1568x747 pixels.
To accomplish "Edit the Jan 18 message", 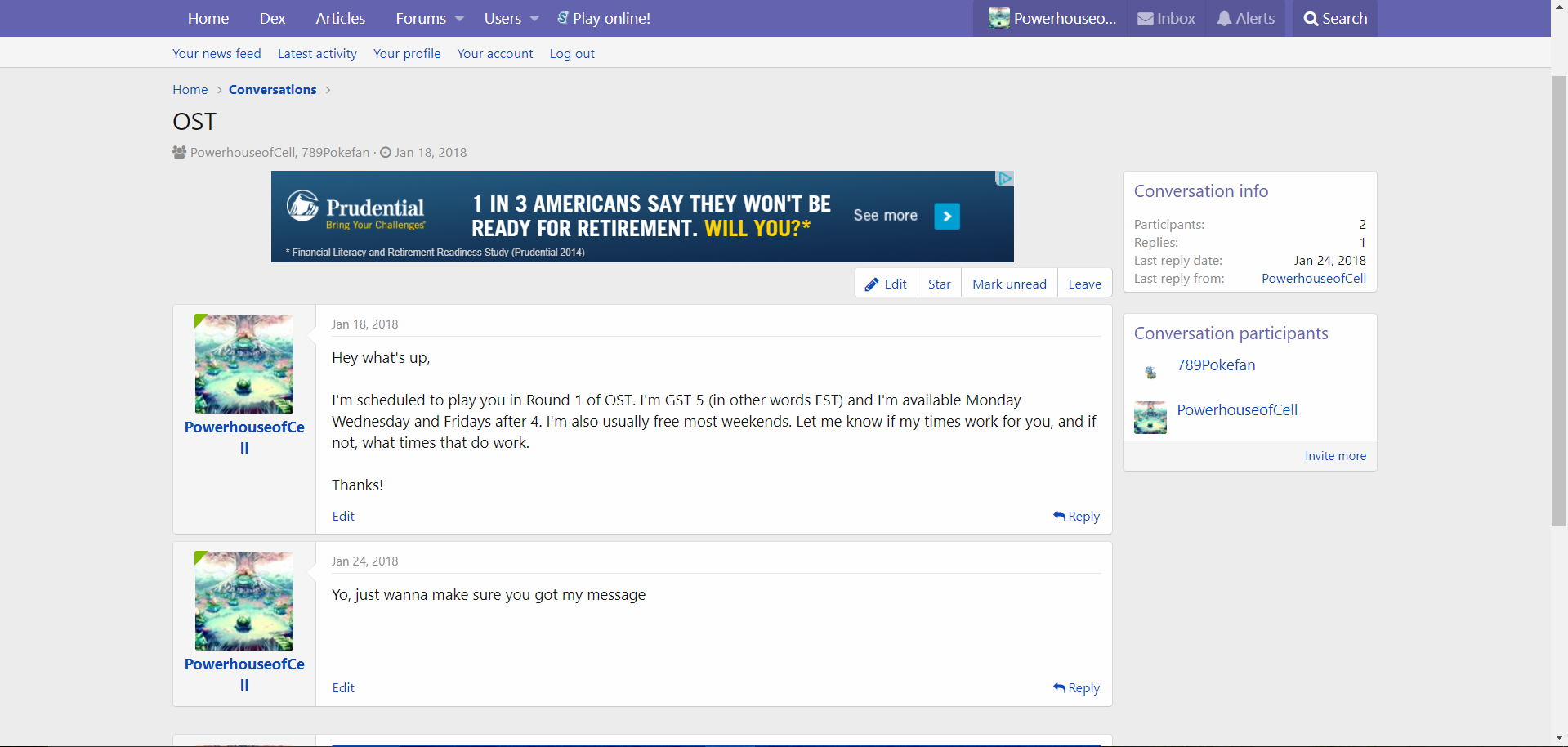I will point(343,517).
